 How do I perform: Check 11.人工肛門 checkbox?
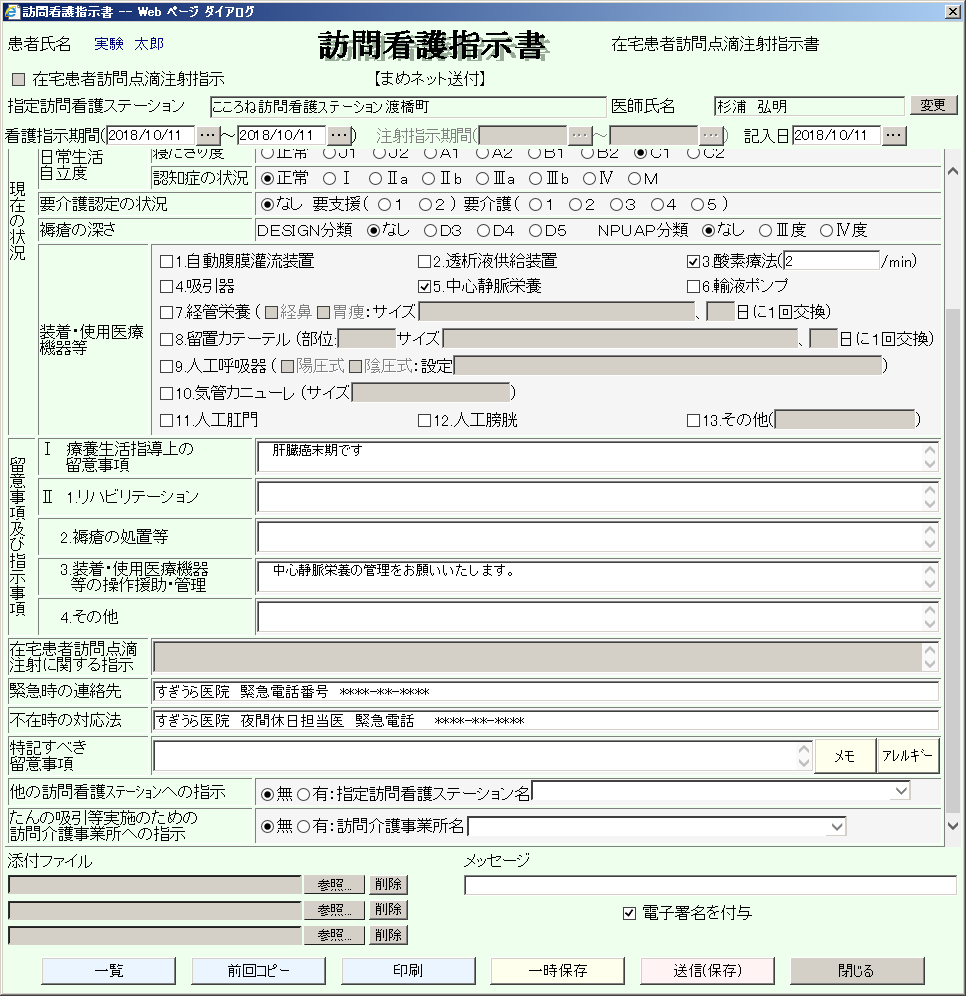point(166,421)
